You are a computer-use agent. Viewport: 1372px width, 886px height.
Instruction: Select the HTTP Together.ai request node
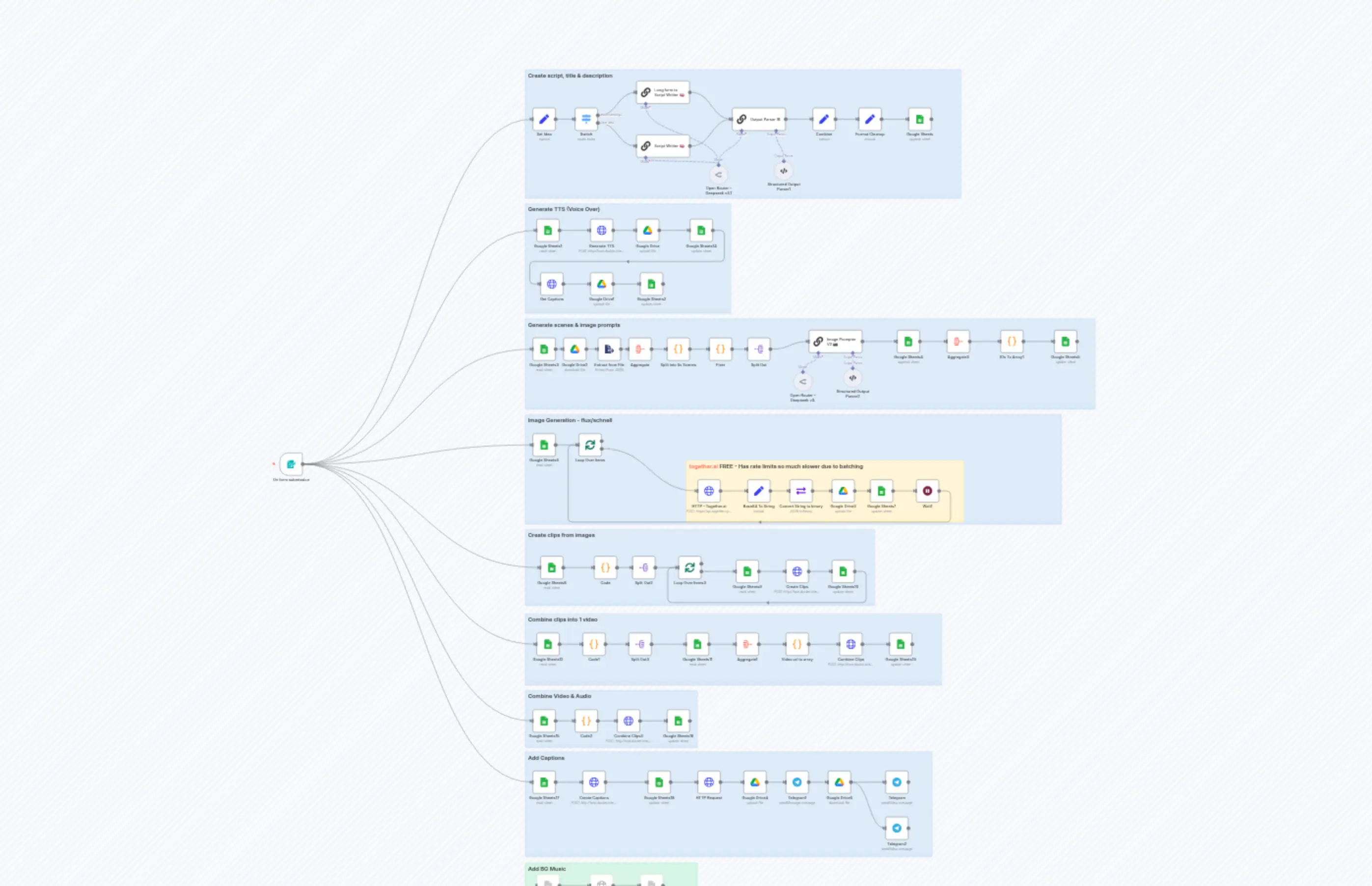coord(709,491)
